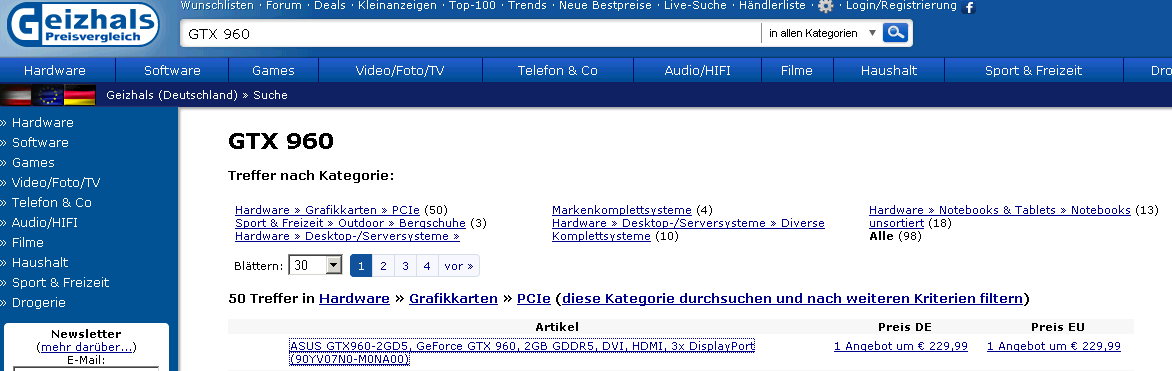Open Neue Bestpreise in the top menu
The width and height of the screenshot is (1172, 371).
[605, 5]
